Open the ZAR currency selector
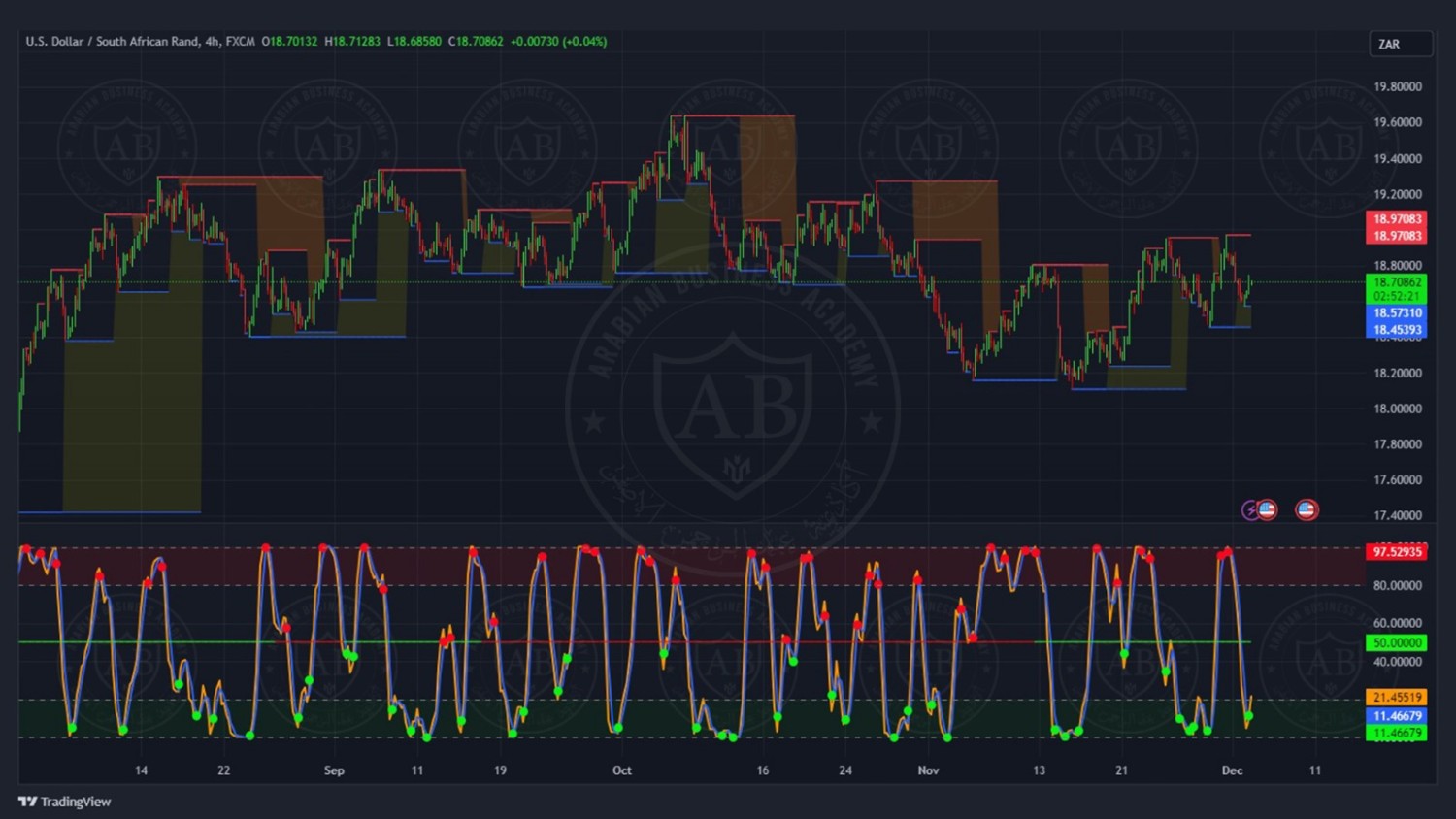This screenshot has width=1456, height=819. coord(1400,44)
